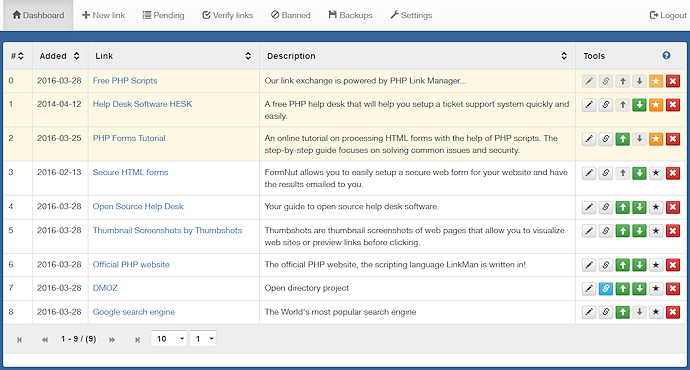Go to next page of results
690x370 pixels.
pos(112,340)
